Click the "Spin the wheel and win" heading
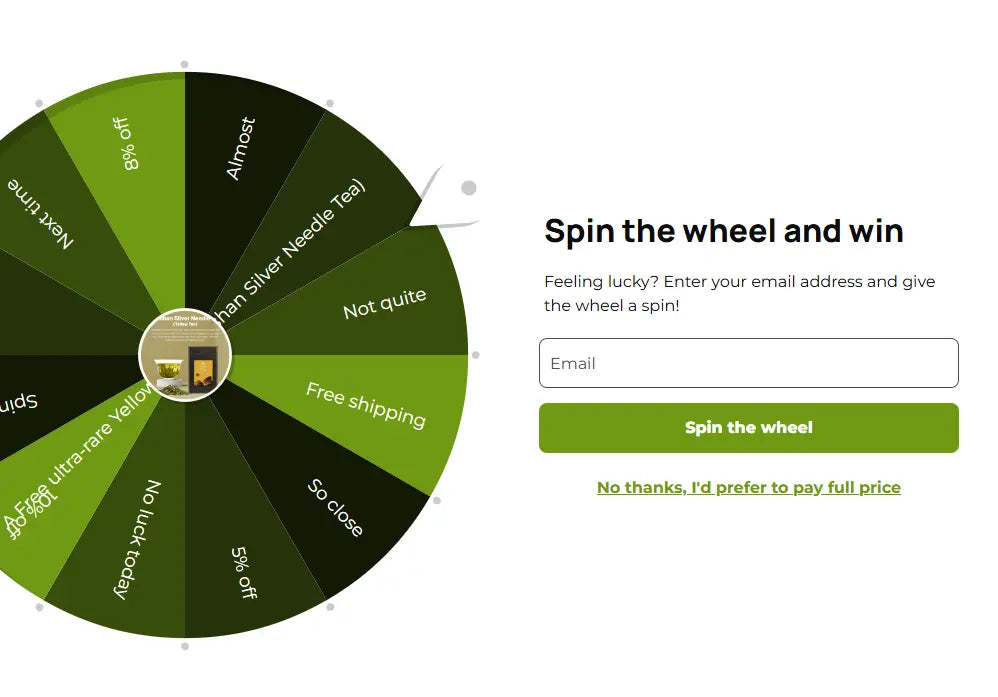 724,231
